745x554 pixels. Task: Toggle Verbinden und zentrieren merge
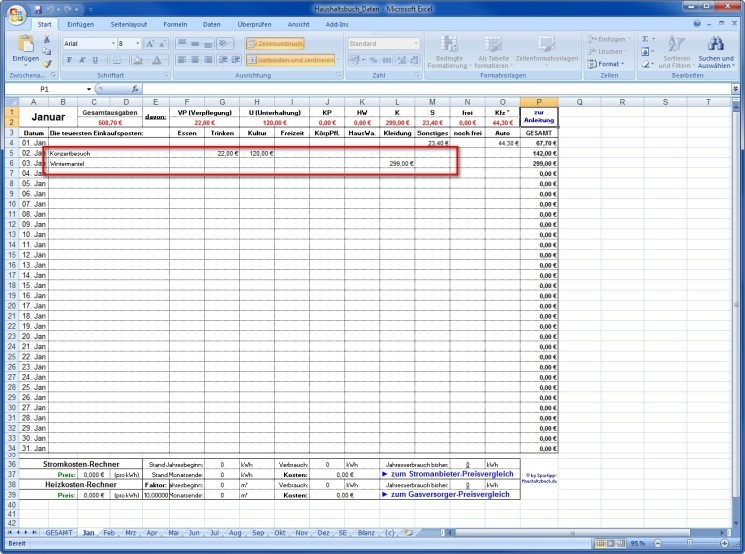[290, 60]
